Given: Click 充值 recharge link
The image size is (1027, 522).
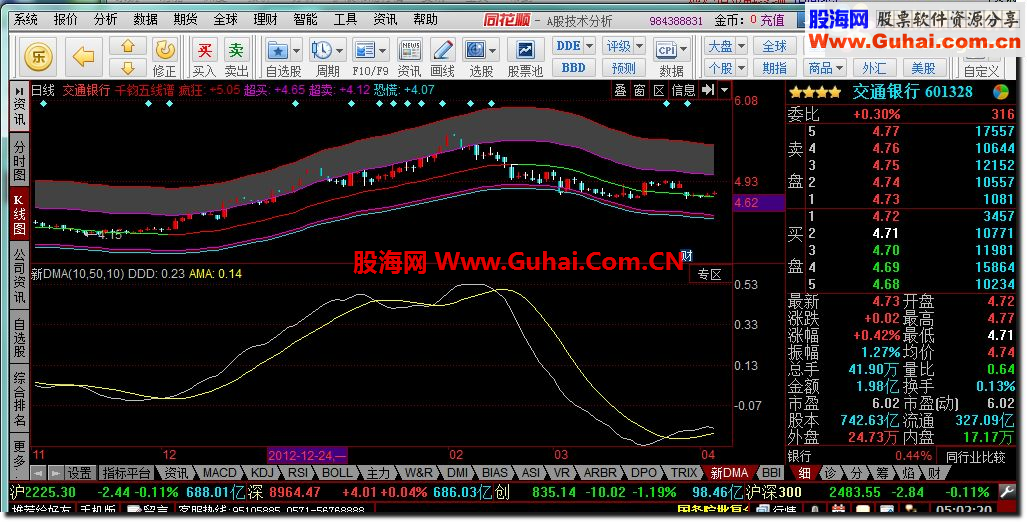Looking at the screenshot, I should [773, 20].
